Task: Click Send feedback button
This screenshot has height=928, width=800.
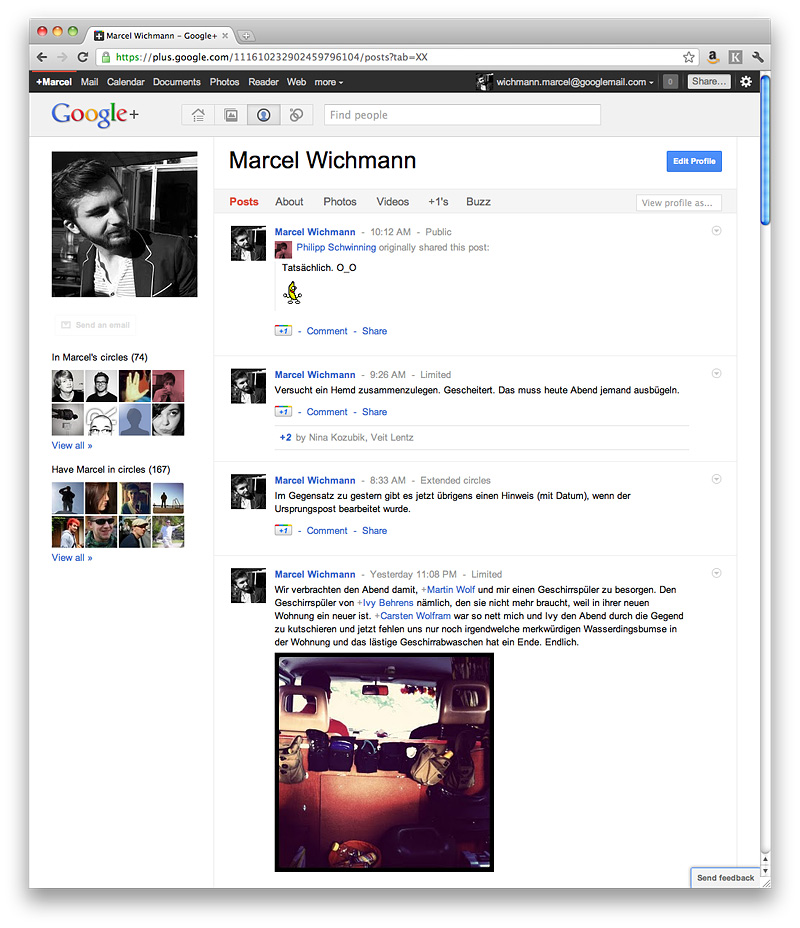Action: pos(725,878)
